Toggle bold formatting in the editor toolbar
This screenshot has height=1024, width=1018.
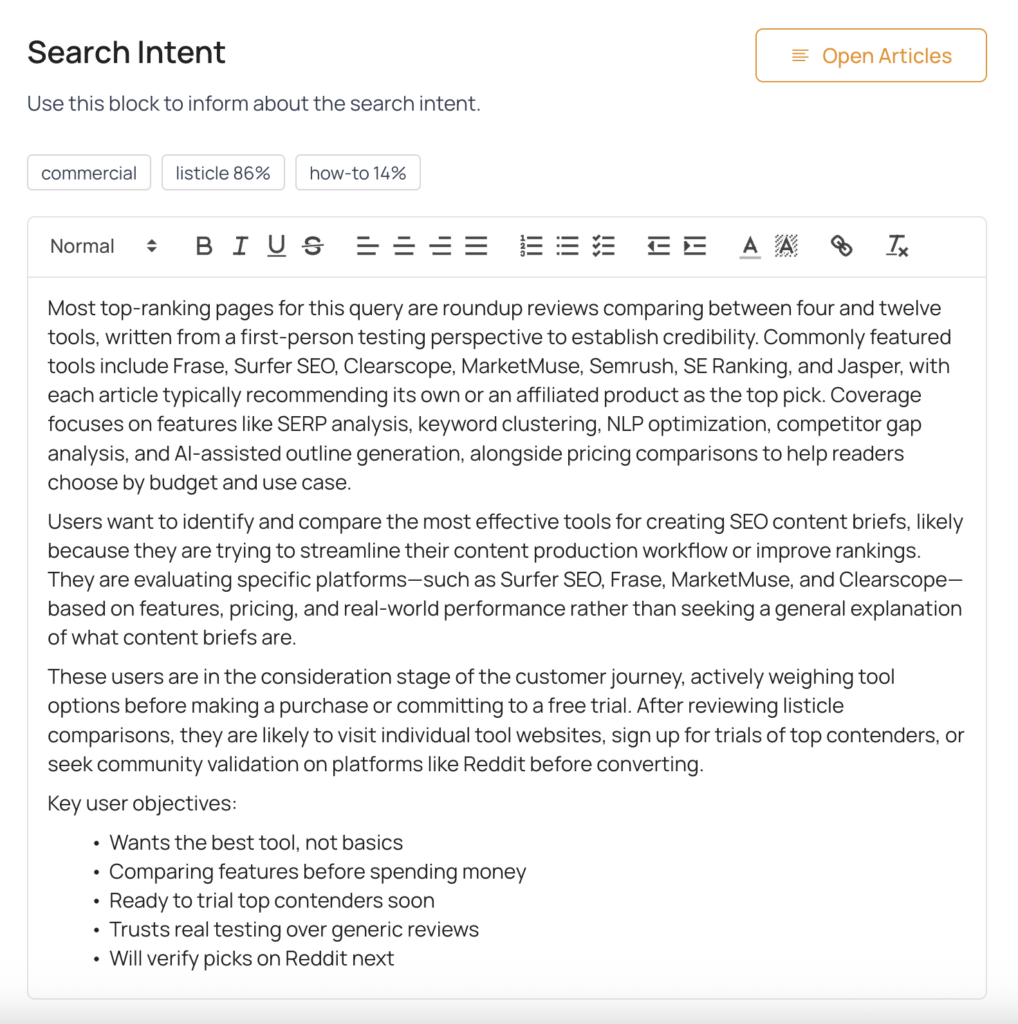pos(204,246)
